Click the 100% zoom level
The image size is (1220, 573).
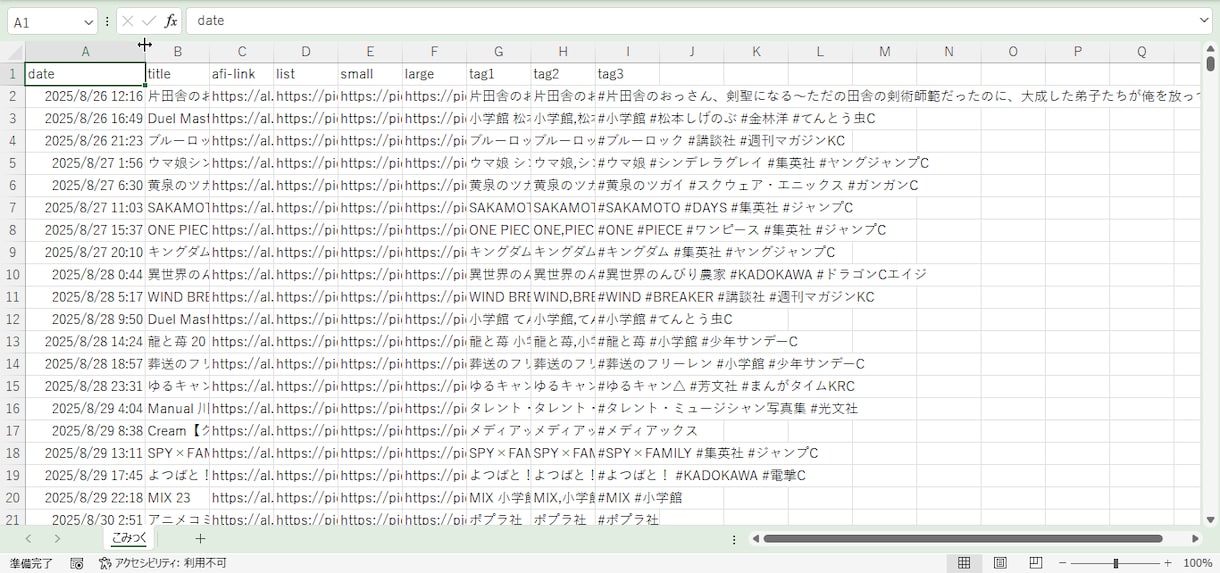pyautogui.click(x=1197, y=563)
